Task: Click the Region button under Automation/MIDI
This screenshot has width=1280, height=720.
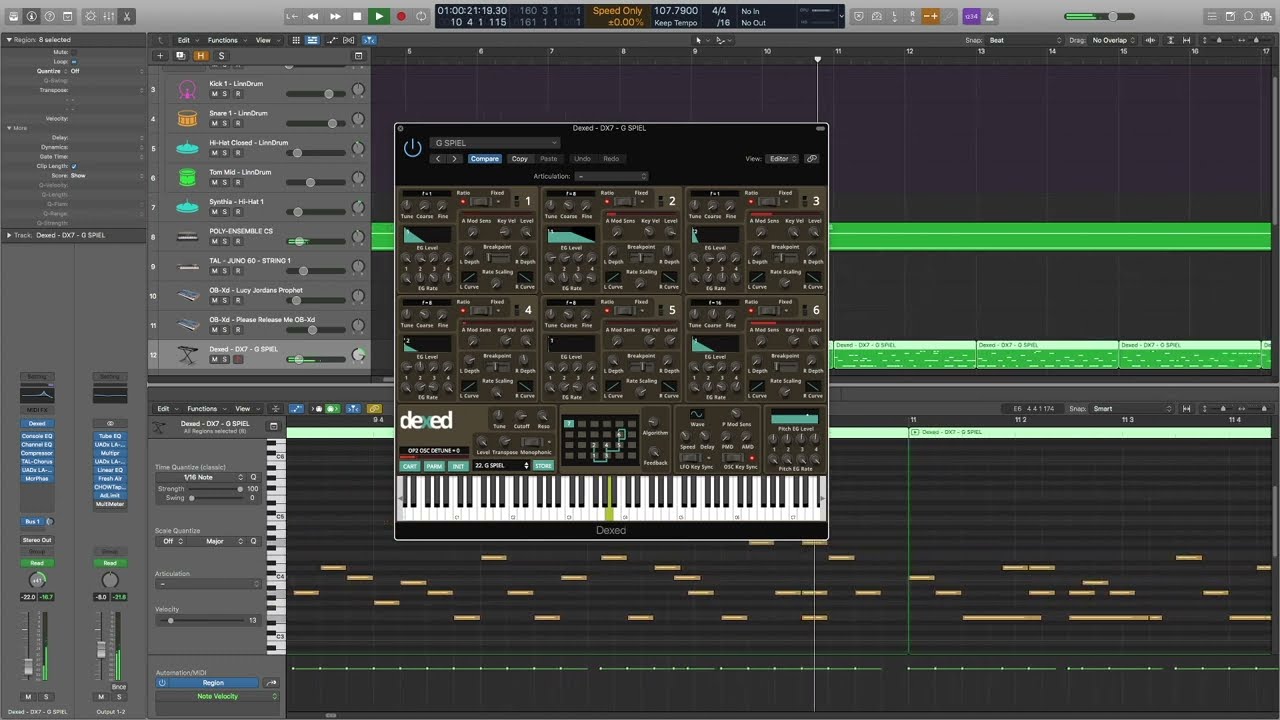Action: pyautogui.click(x=214, y=683)
